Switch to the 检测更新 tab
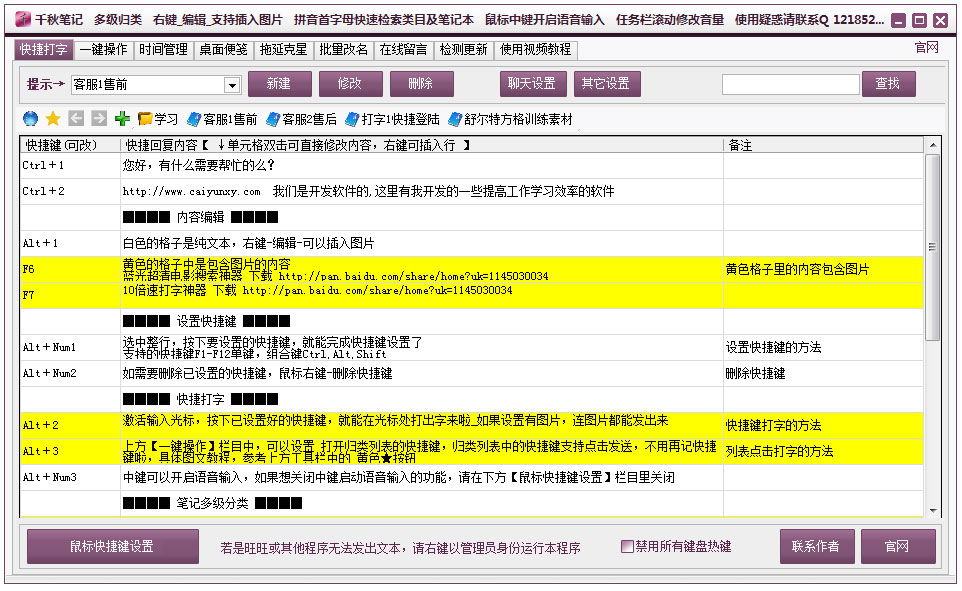Screen dimensions: 962x591 (464, 50)
